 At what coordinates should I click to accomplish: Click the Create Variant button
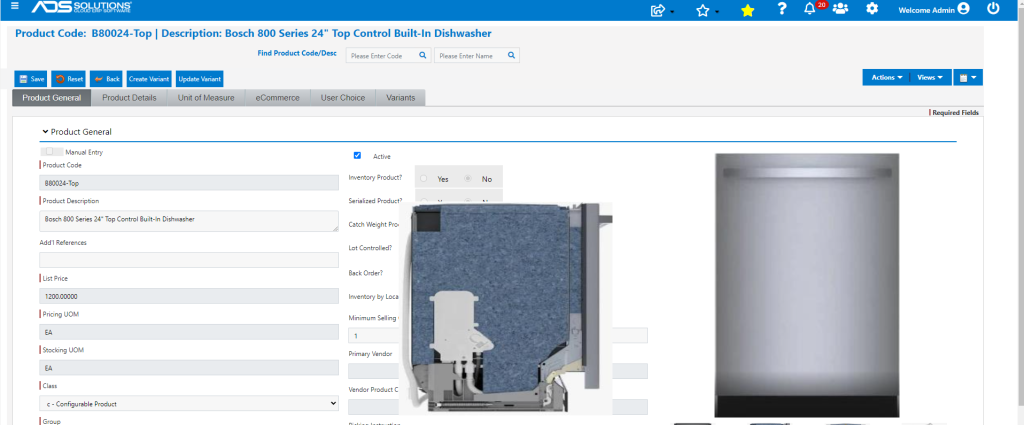pos(150,79)
